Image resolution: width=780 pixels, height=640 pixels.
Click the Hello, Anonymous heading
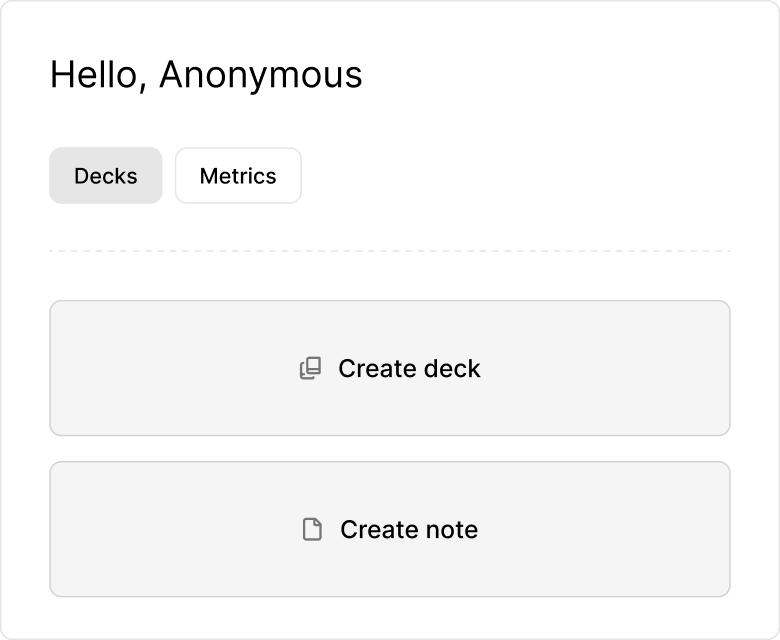206,75
